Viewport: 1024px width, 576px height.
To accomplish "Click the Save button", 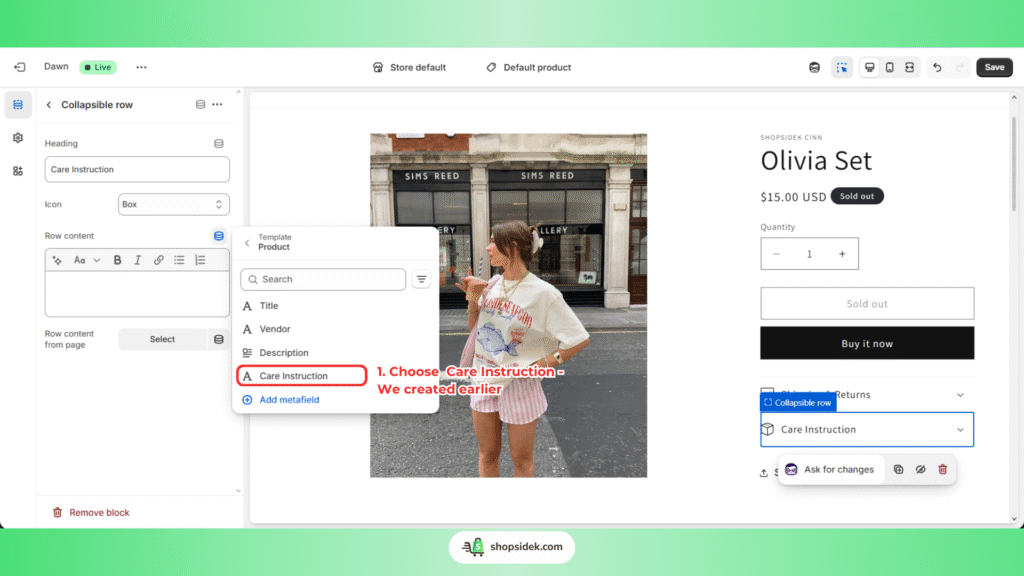I will click(x=994, y=67).
